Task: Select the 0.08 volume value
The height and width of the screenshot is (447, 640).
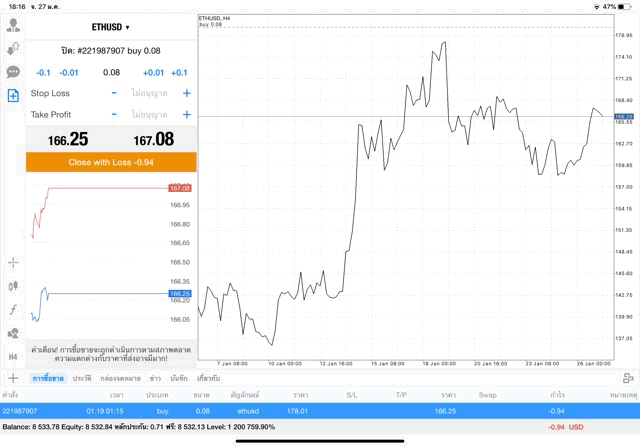Action: [x=111, y=73]
